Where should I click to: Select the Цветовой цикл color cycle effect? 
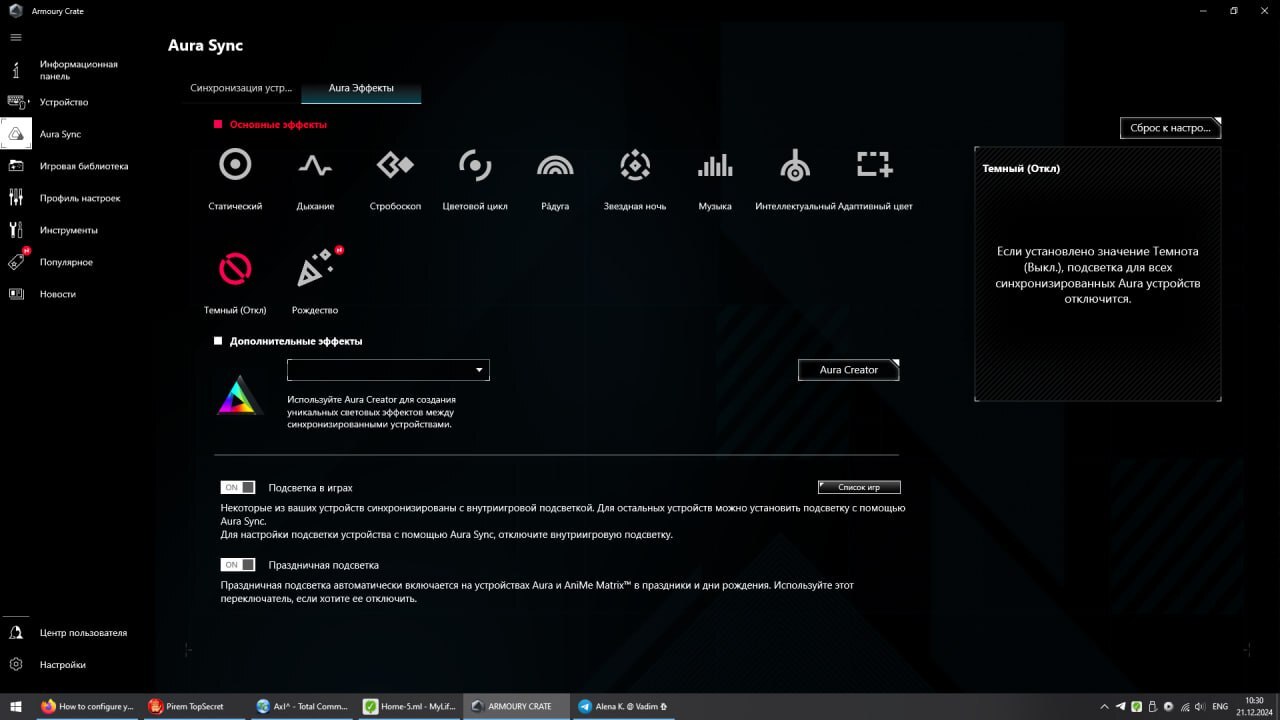[475, 165]
